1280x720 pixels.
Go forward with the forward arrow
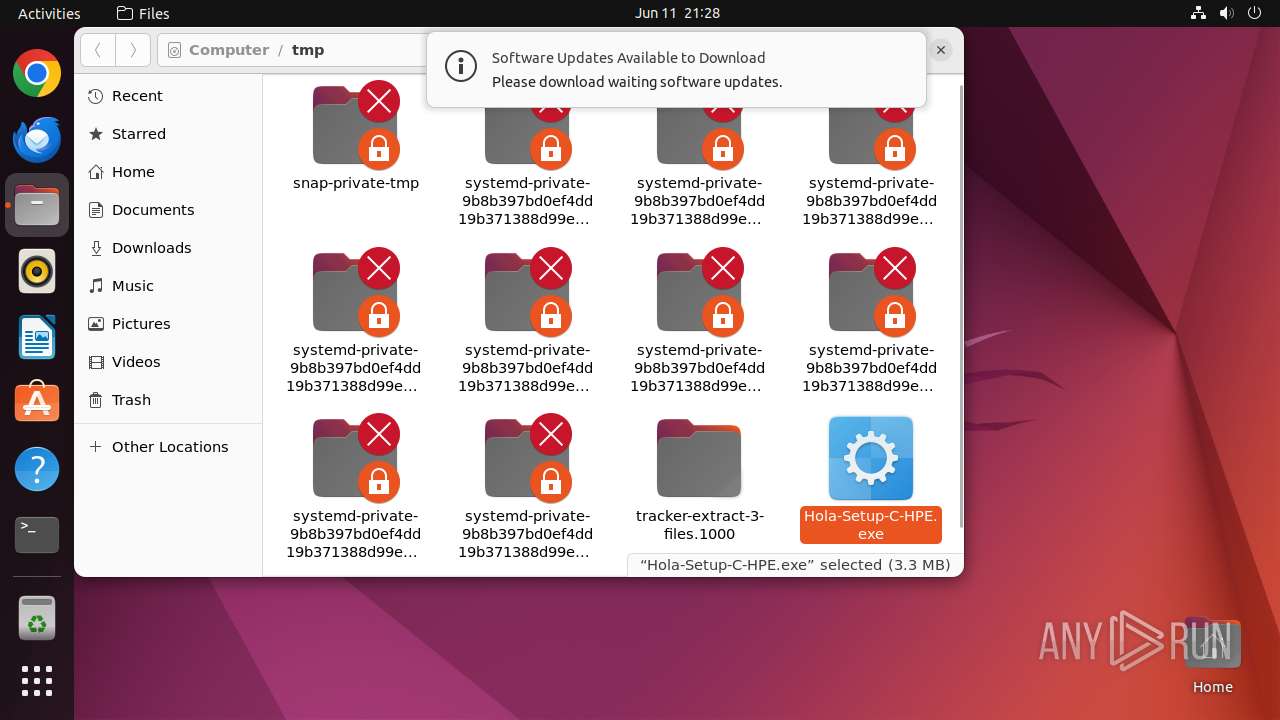click(133, 50)
